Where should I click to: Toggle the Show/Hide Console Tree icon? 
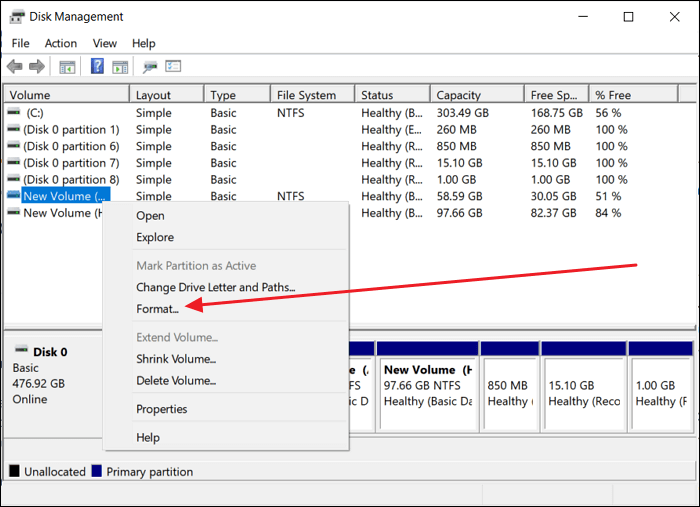coord(67,67)
